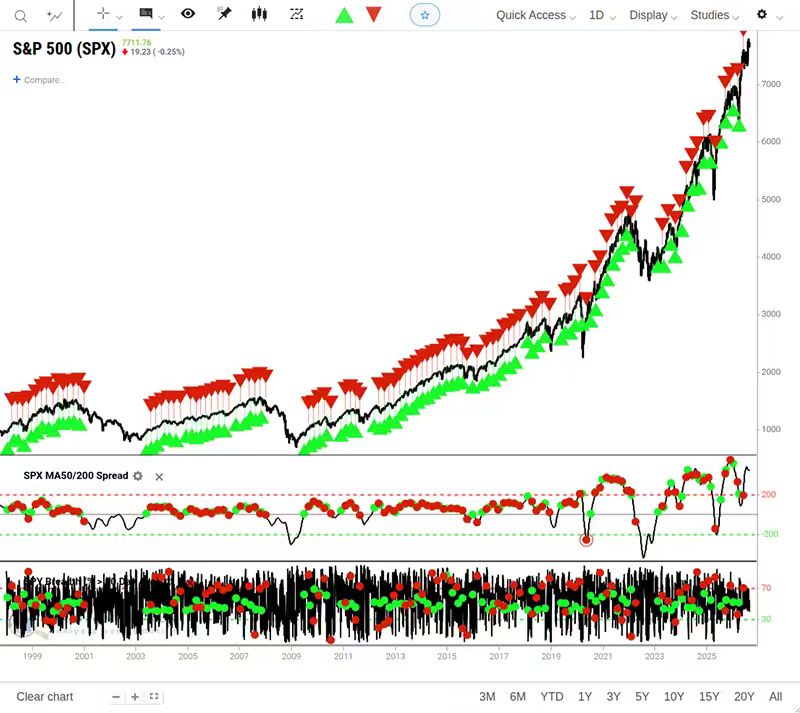This screenshot has width=800, height=713.
Task: Click the 2025 date axis label
Action: tap(707, 656)
